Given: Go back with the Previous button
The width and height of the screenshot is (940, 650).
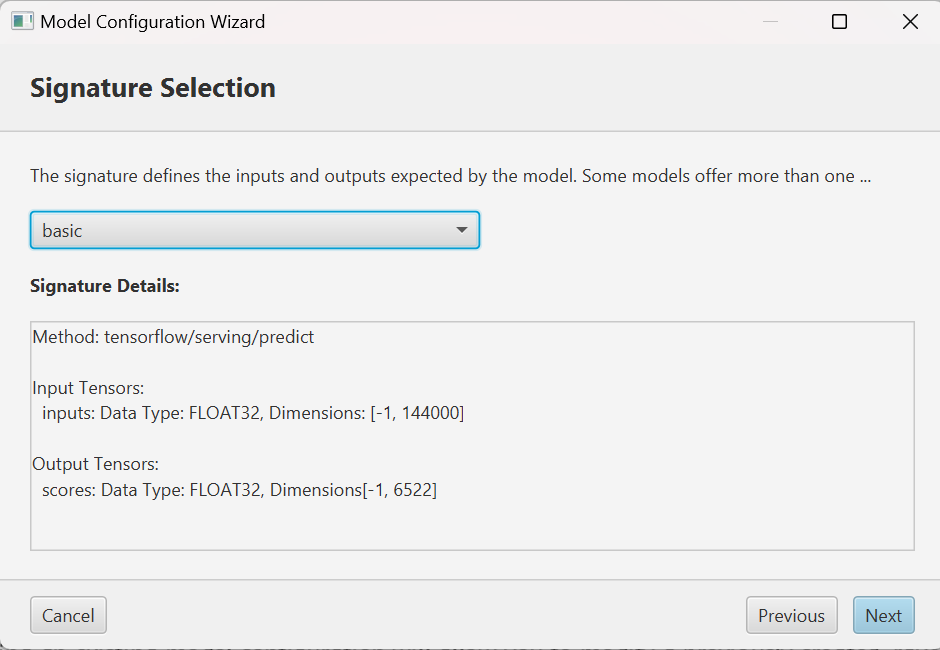Looking at the screenshot, I should pyautogui.click(x=791, y=616).
